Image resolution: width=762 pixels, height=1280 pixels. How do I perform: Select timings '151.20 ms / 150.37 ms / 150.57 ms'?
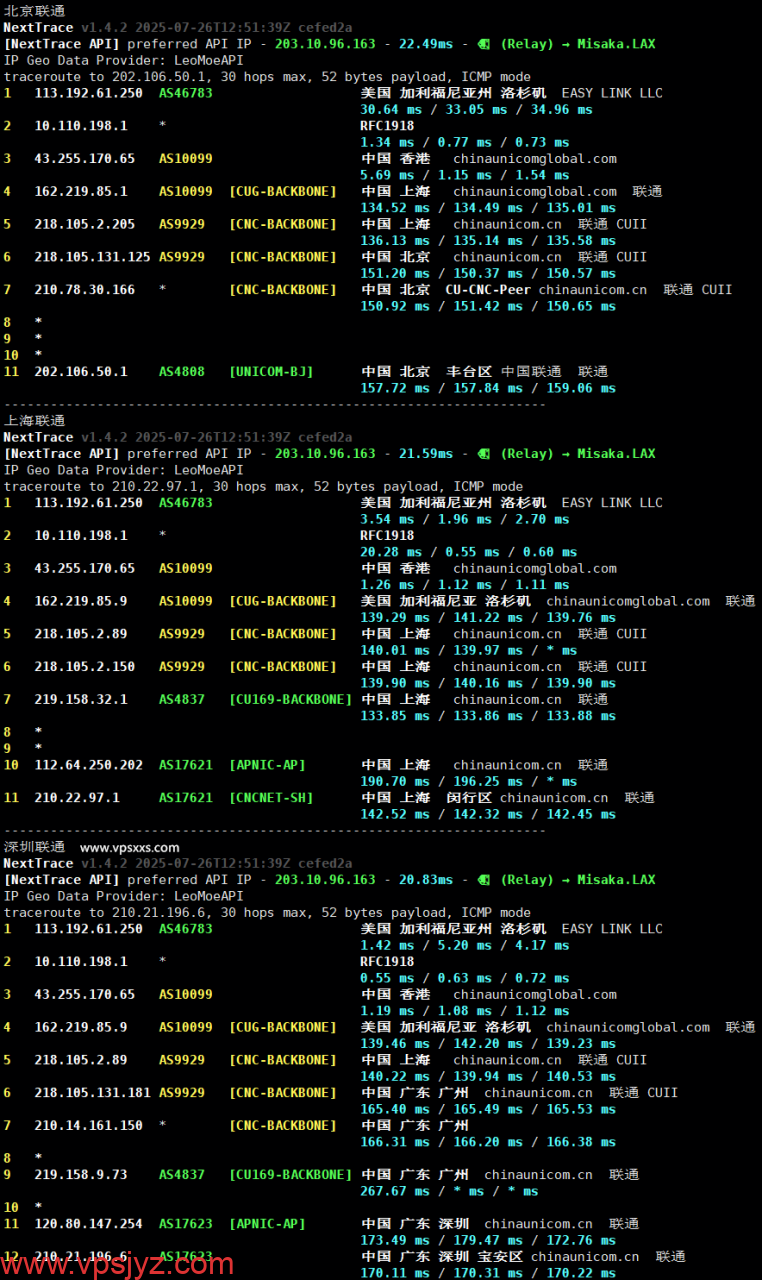488,274
